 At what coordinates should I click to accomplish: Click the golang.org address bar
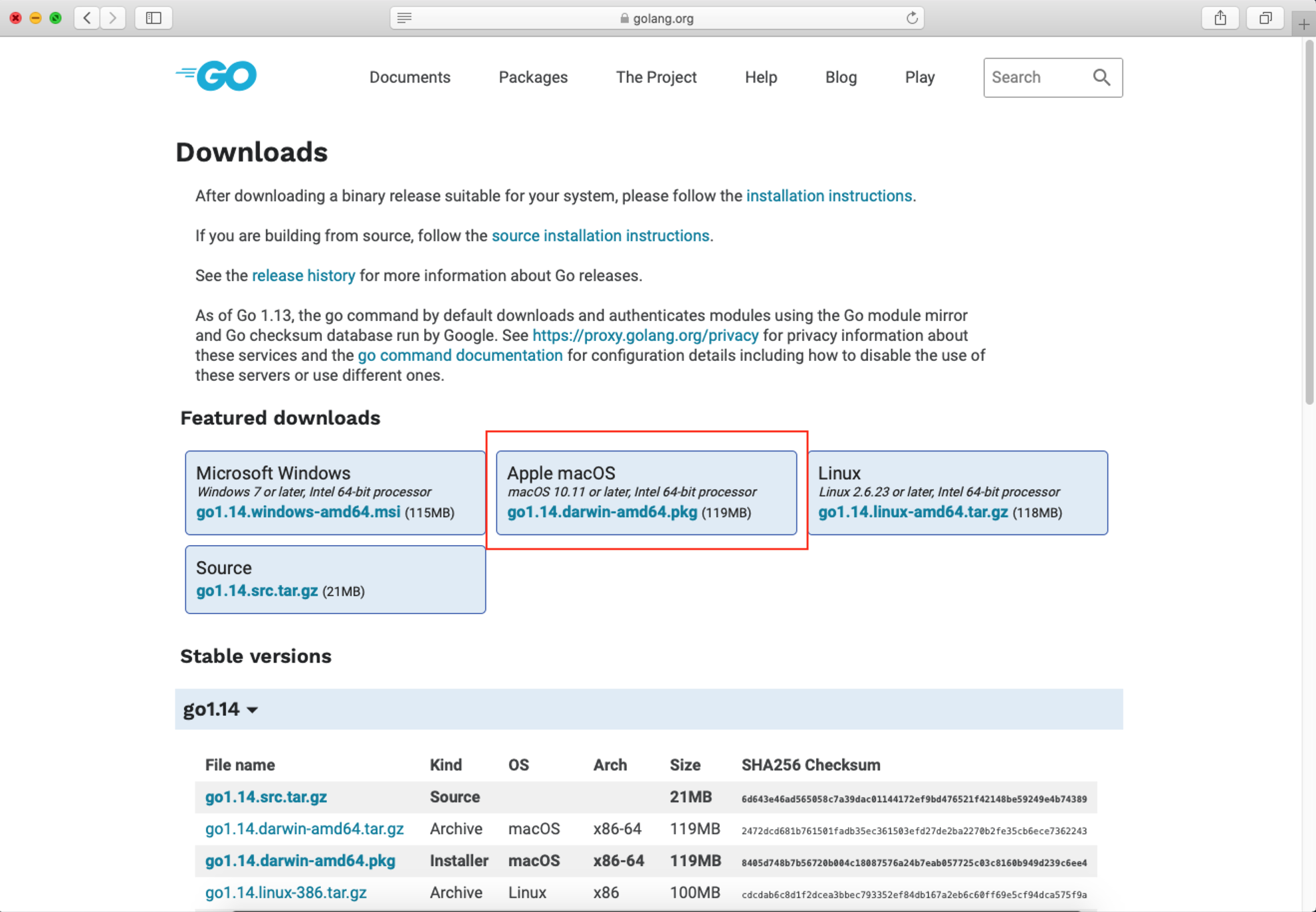coord(657,18)
